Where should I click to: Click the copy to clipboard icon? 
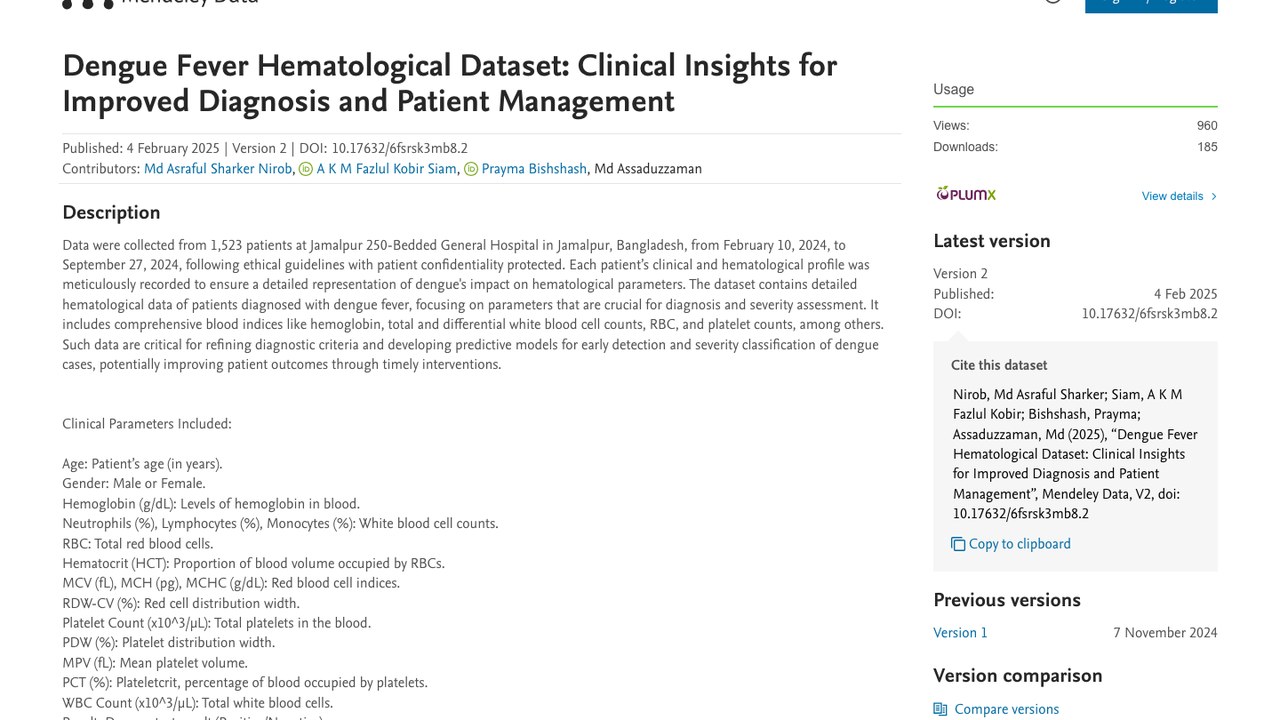(x=958, y=544)
